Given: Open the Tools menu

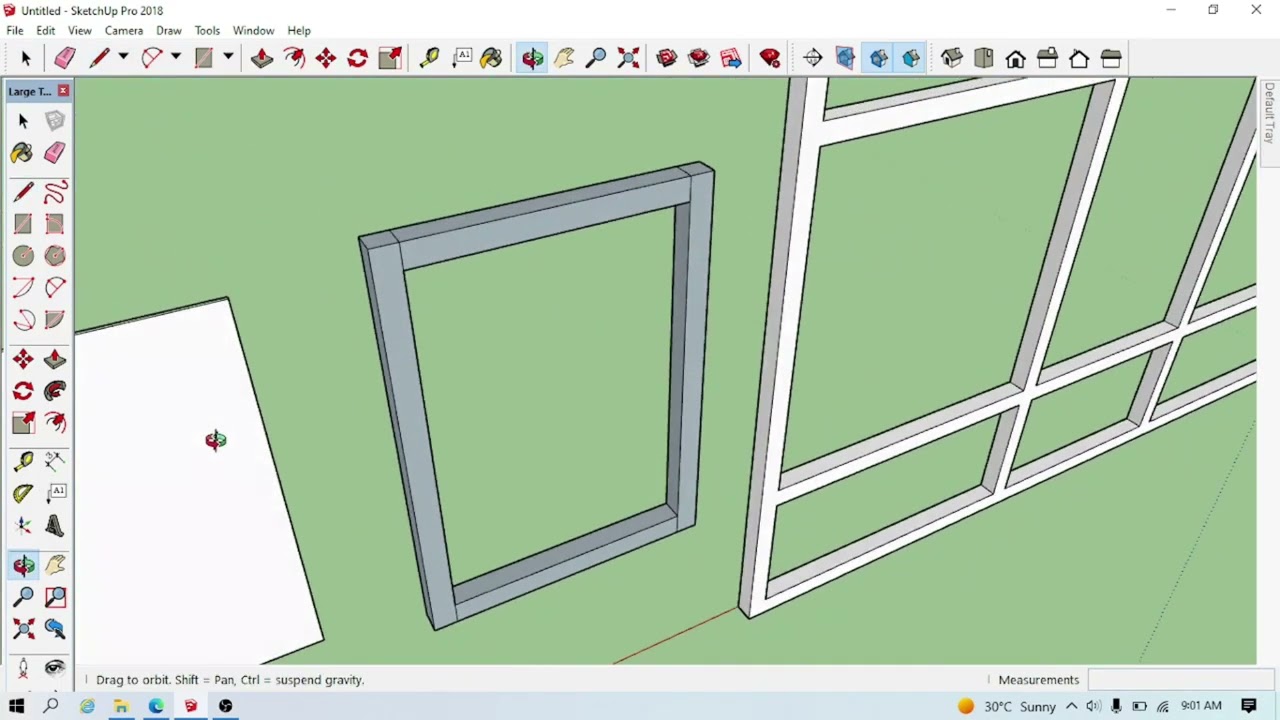Looking at the screenshot, I should [x=207, y=31].
